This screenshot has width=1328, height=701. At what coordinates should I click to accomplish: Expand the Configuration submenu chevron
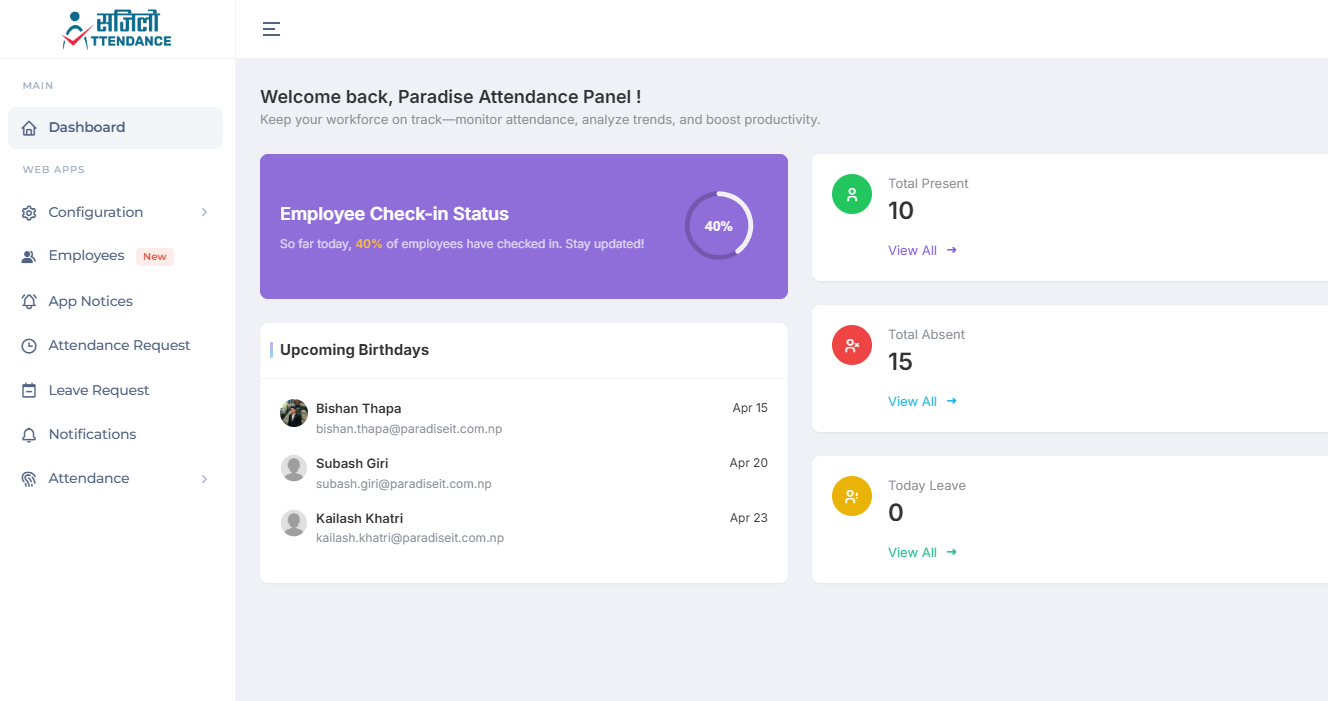[x=204, y=212]
